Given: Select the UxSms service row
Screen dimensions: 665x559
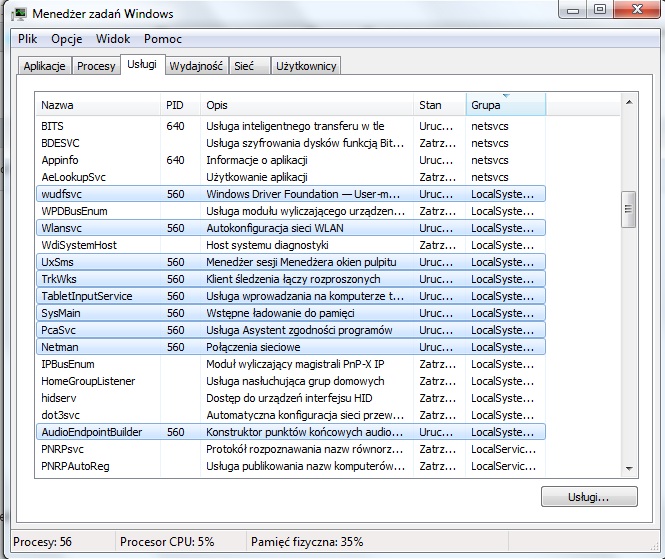Looking at the screenshot, I should point(291,262).
